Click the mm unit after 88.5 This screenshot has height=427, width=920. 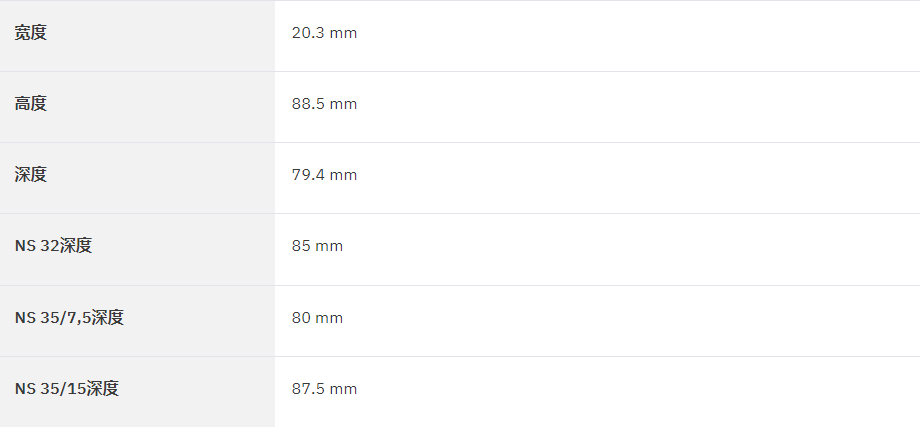343,104
